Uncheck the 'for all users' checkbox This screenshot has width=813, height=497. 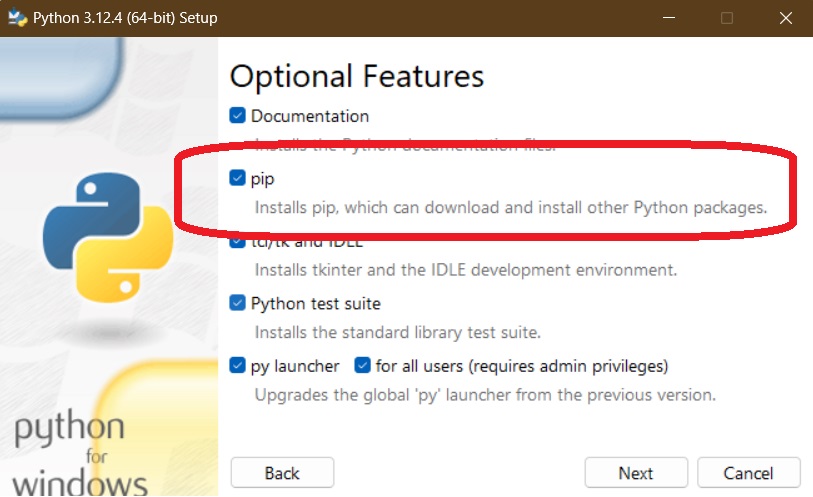tap(363, 366)
